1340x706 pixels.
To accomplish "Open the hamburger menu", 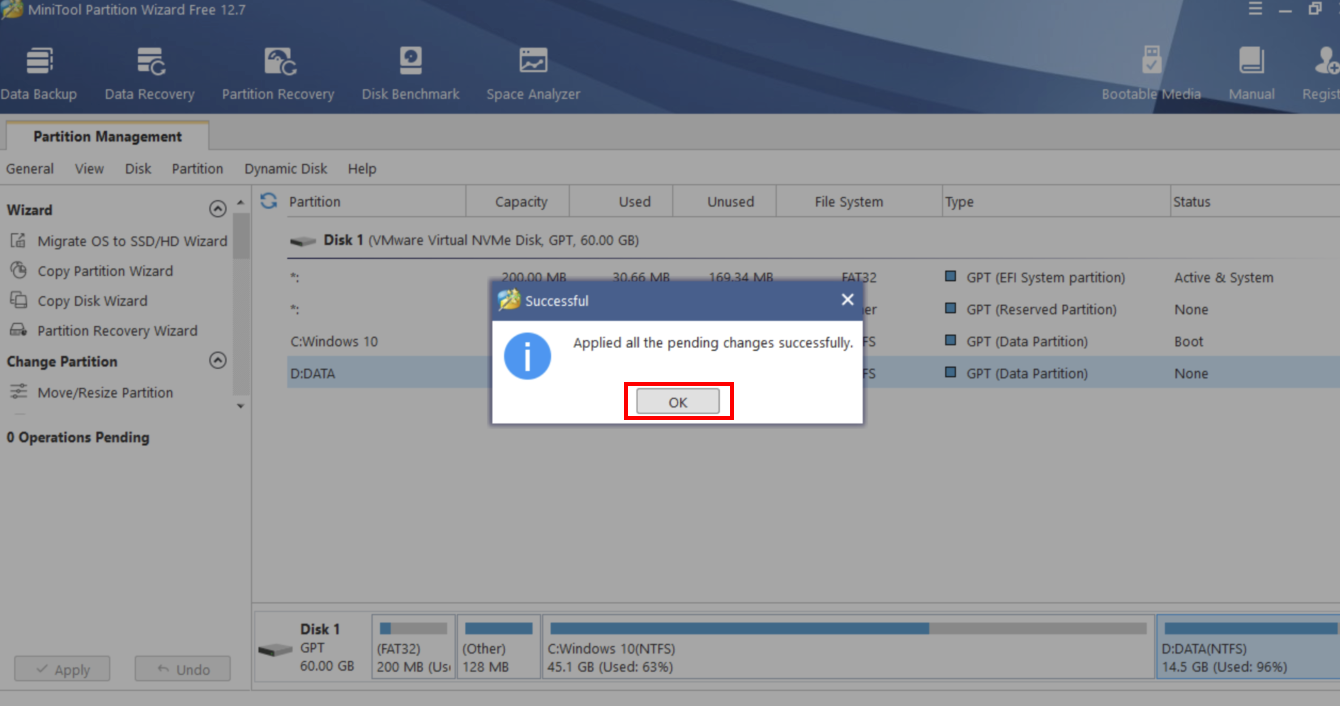I will 1253,9.
